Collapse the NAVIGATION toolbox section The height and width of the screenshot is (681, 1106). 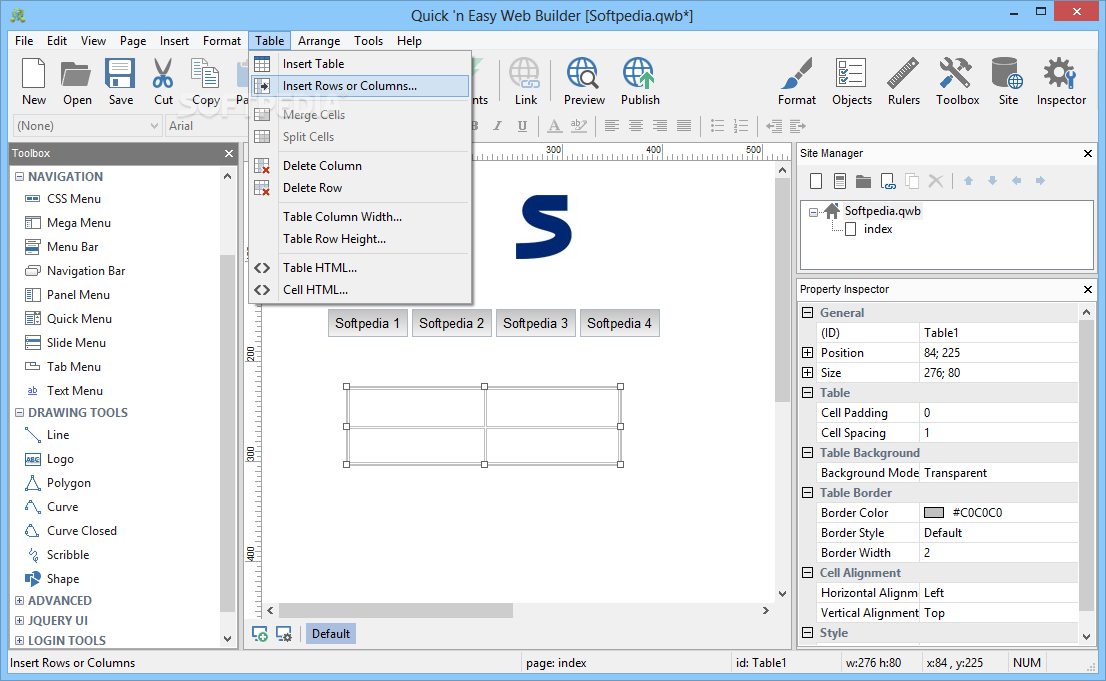click(x=19, y=176)
